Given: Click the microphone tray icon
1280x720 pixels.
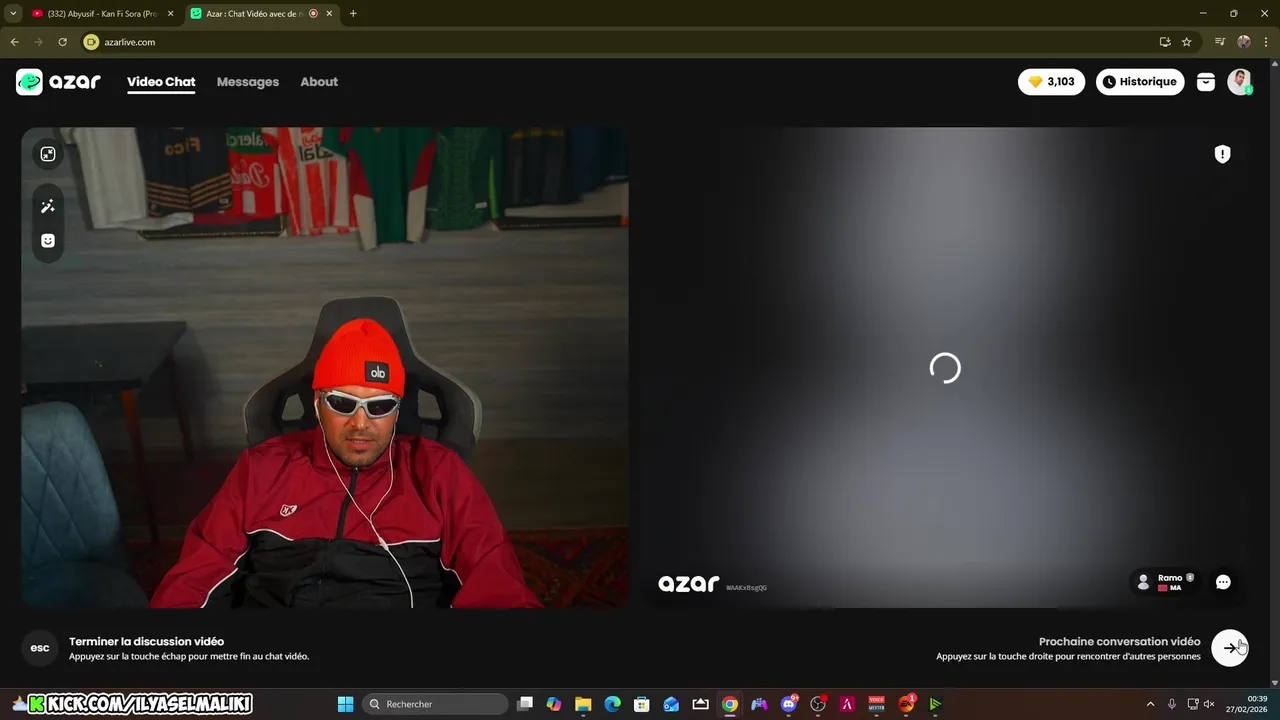Looking at the screenshot, I should coord(1172,704).
